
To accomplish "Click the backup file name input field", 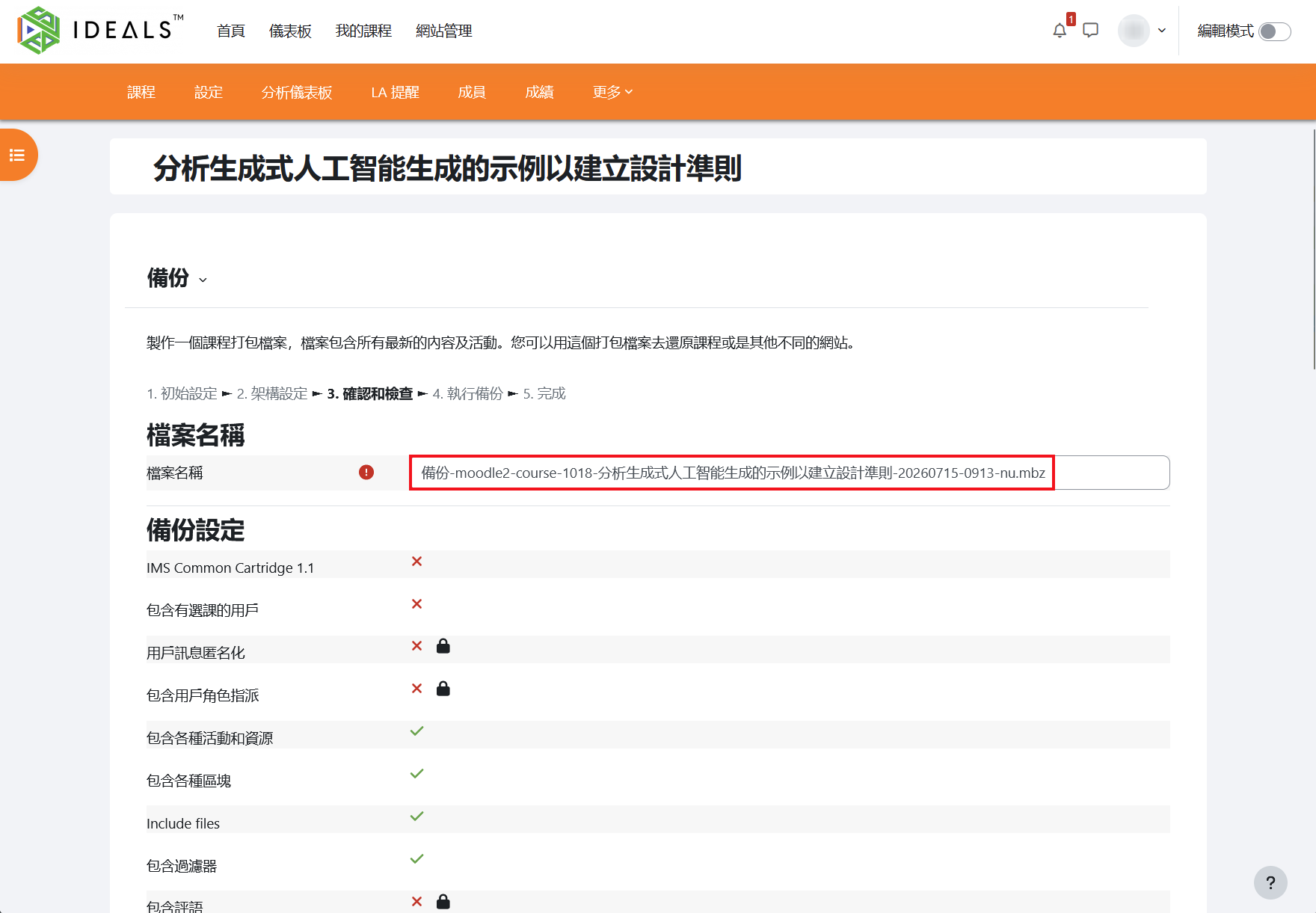I will [790, 473].
